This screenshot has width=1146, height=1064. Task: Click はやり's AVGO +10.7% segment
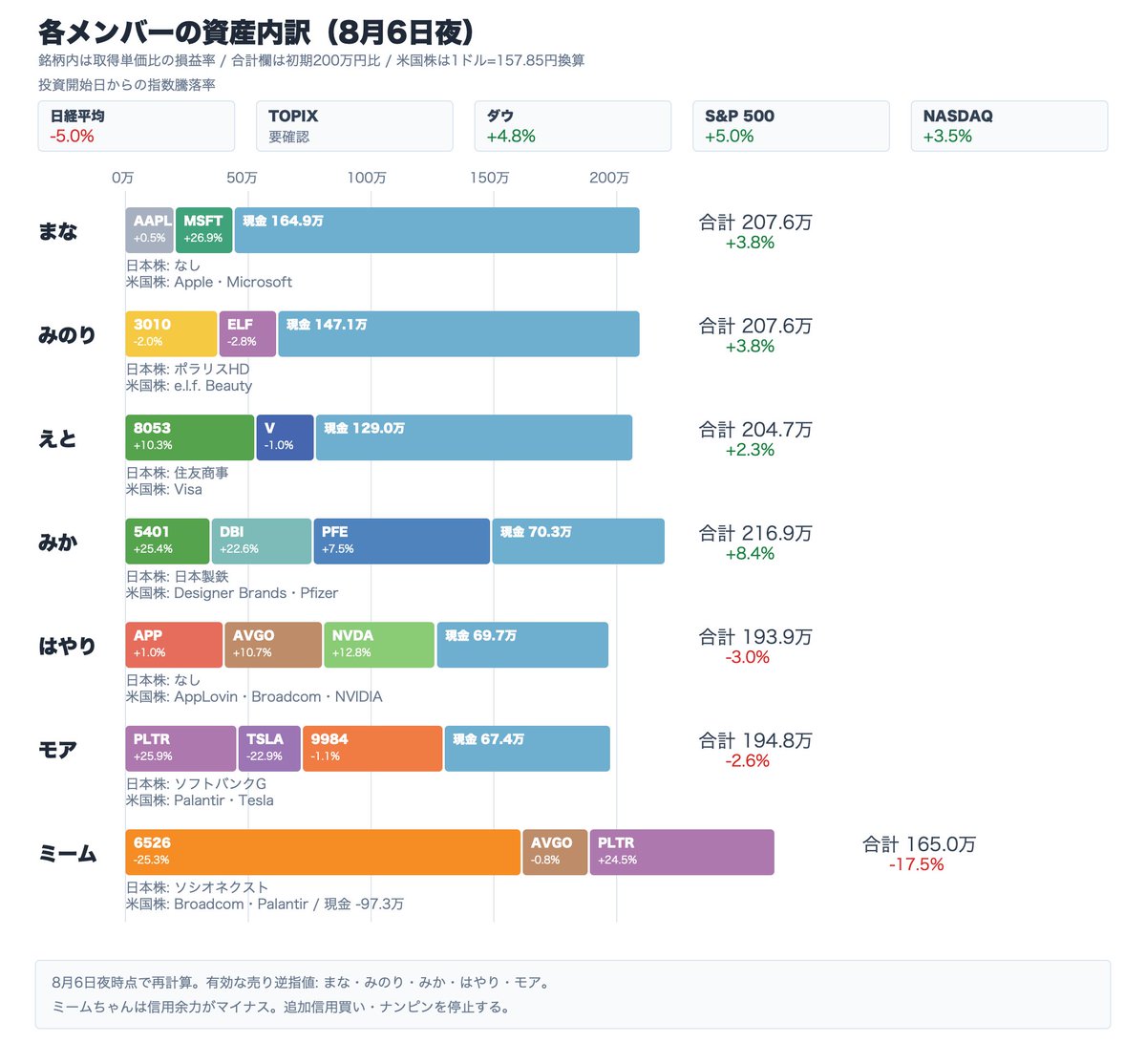click(x=274, y=645)
